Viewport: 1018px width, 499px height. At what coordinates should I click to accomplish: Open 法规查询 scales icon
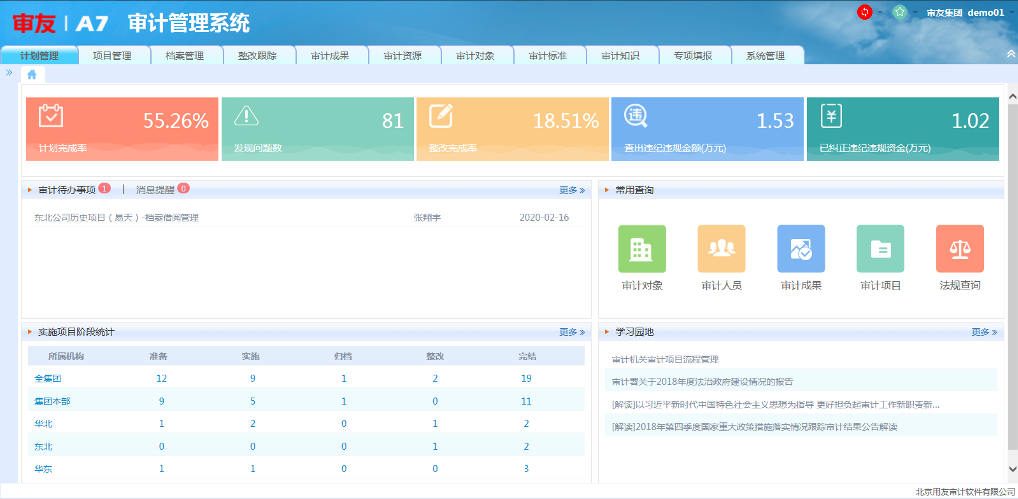[x=959, y=249]
